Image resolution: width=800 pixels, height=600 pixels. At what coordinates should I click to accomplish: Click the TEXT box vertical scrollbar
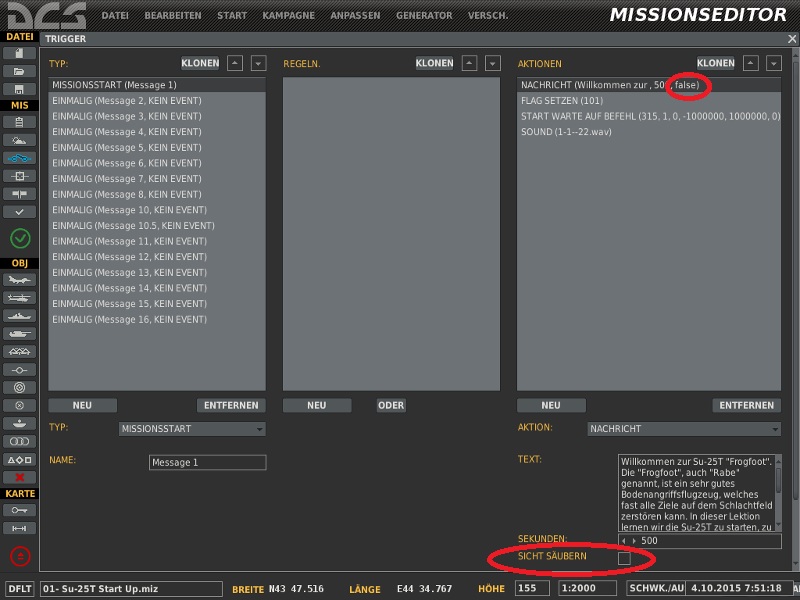click(x=778, y=493)
